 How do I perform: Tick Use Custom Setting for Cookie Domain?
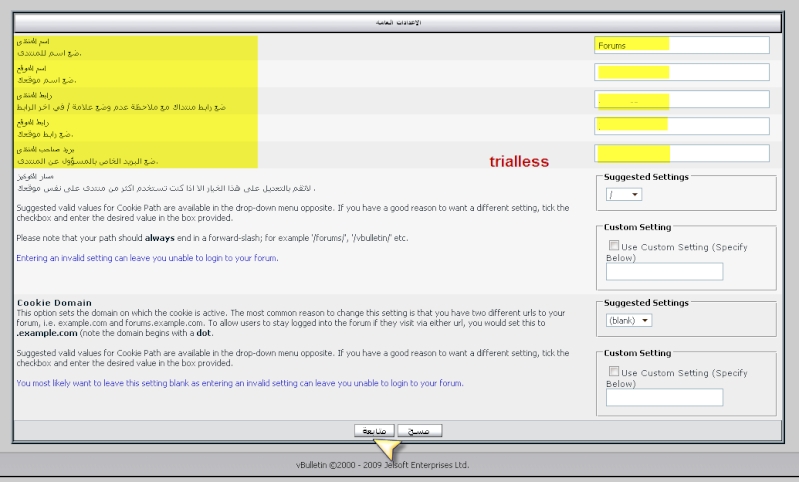(x=613, y=371)
